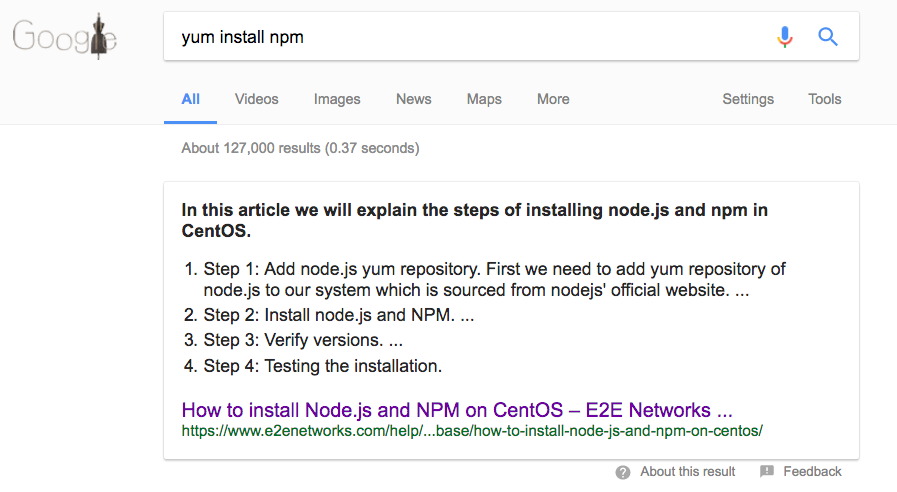Open the Settings dropdown menu

click(x=748, y=99)
